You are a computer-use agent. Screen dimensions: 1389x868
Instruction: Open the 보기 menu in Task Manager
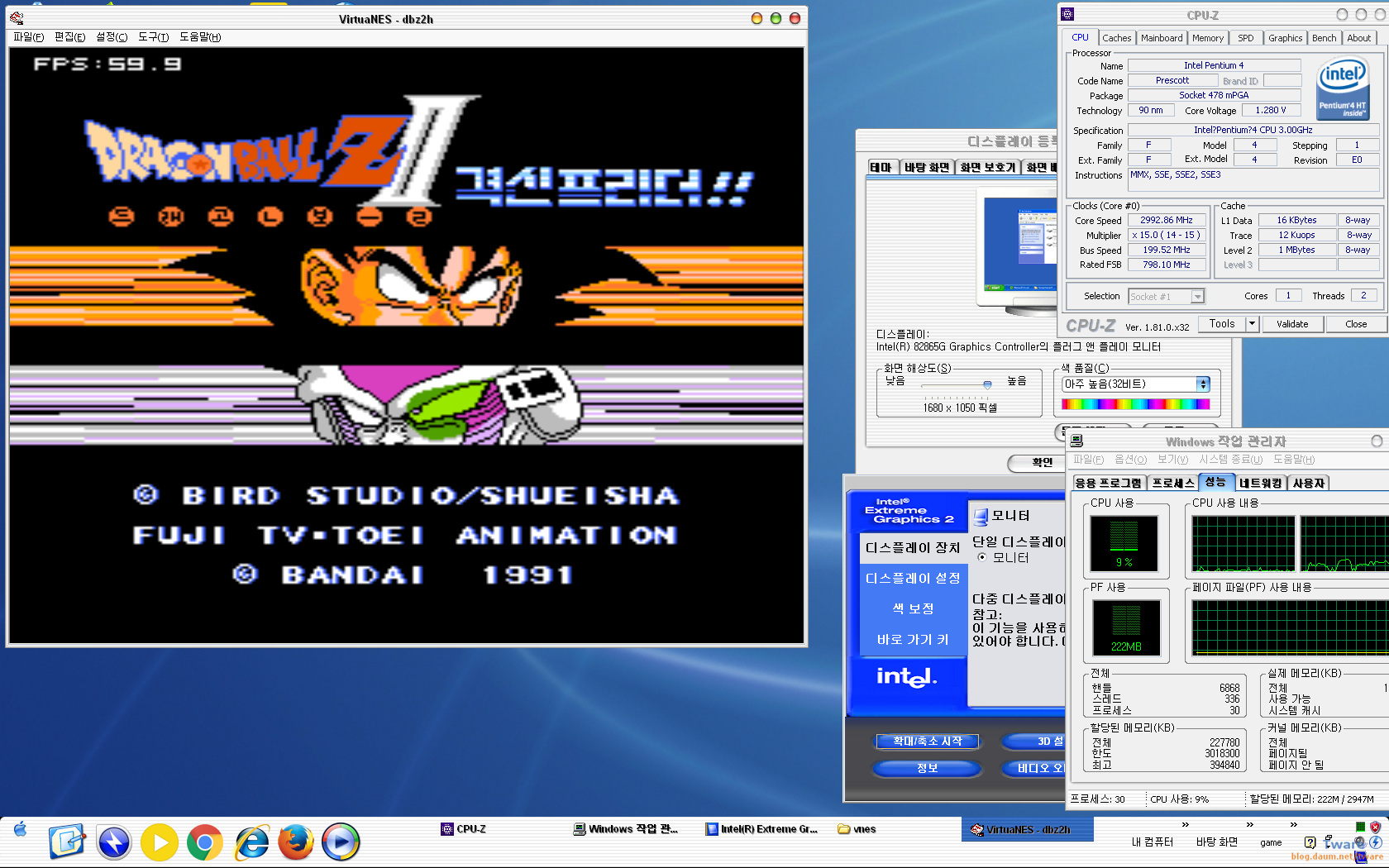click(1172, 460)
